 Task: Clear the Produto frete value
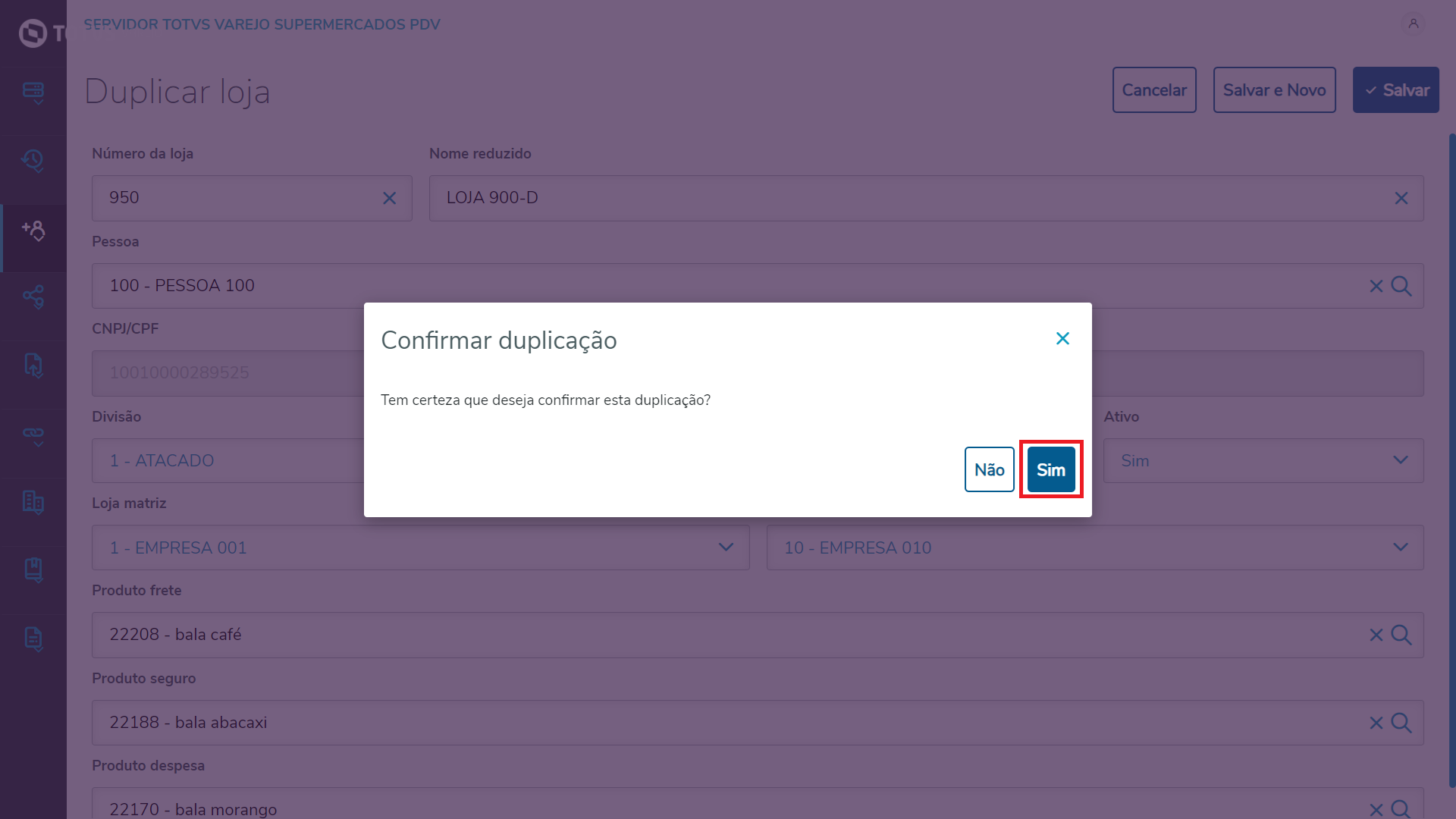[x=1376, y=635]
